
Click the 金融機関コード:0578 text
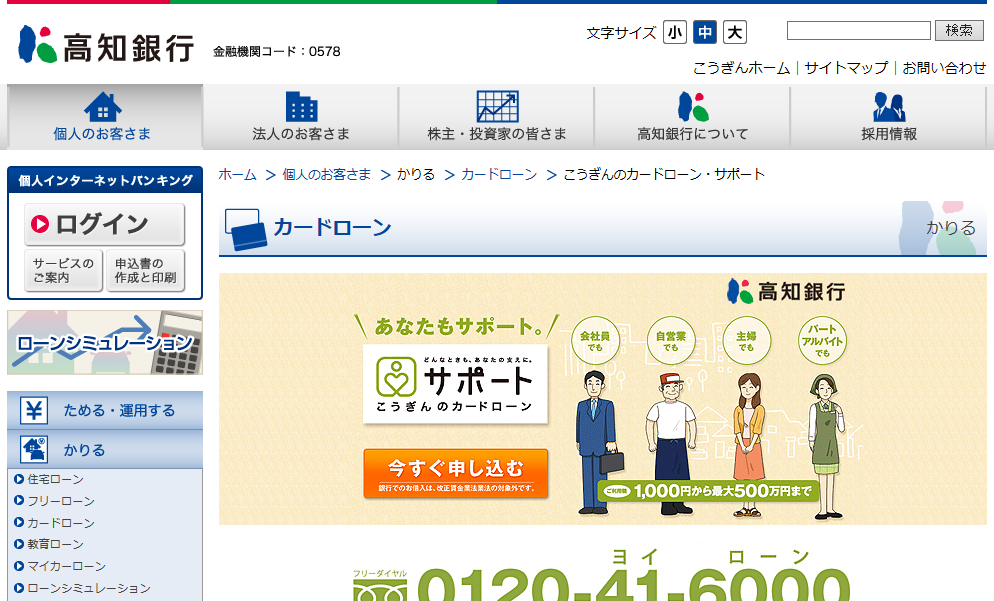pyautogui.click(x=277, y=51)
